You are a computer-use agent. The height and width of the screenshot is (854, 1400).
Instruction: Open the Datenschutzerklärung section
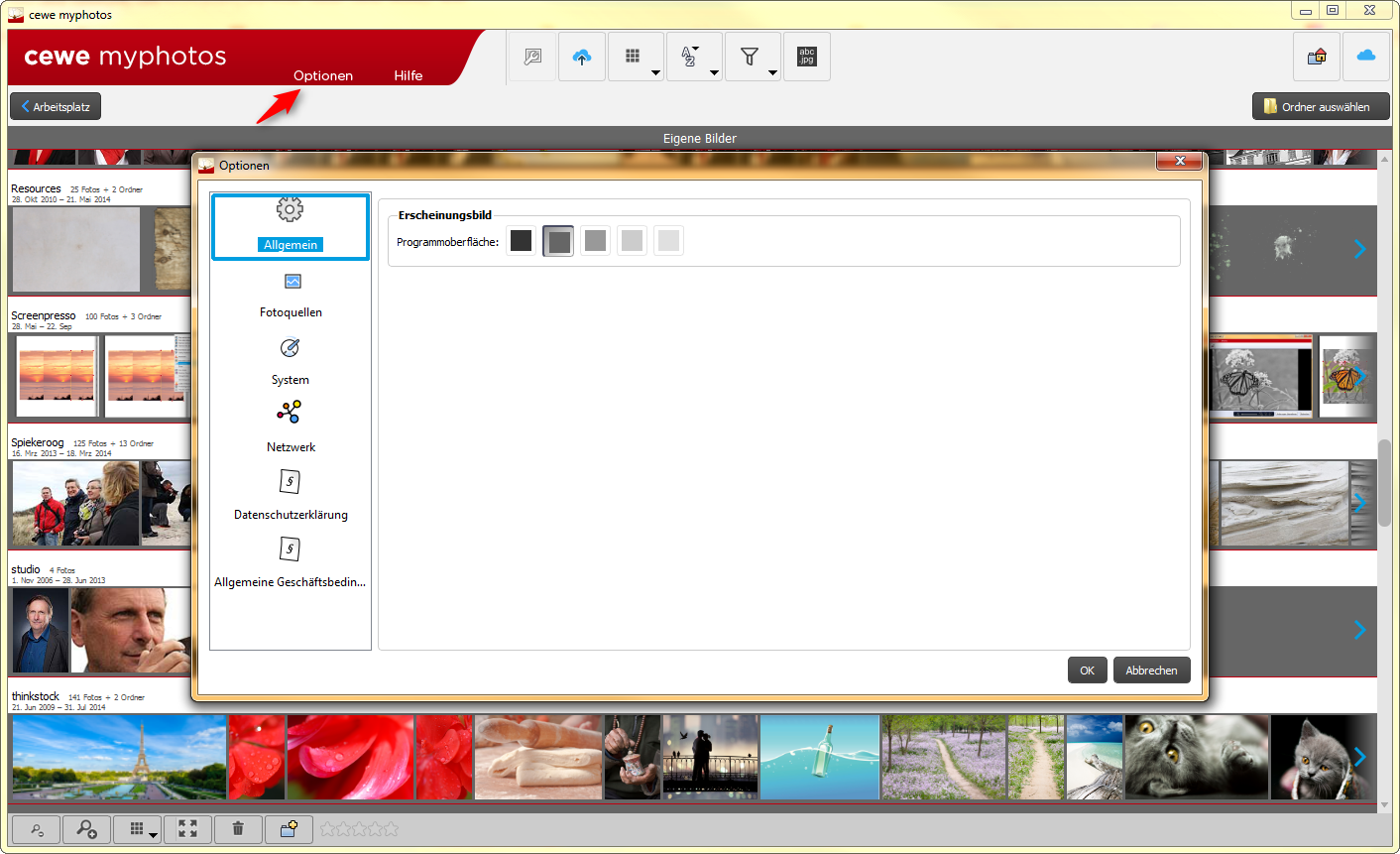click(291, 496)
